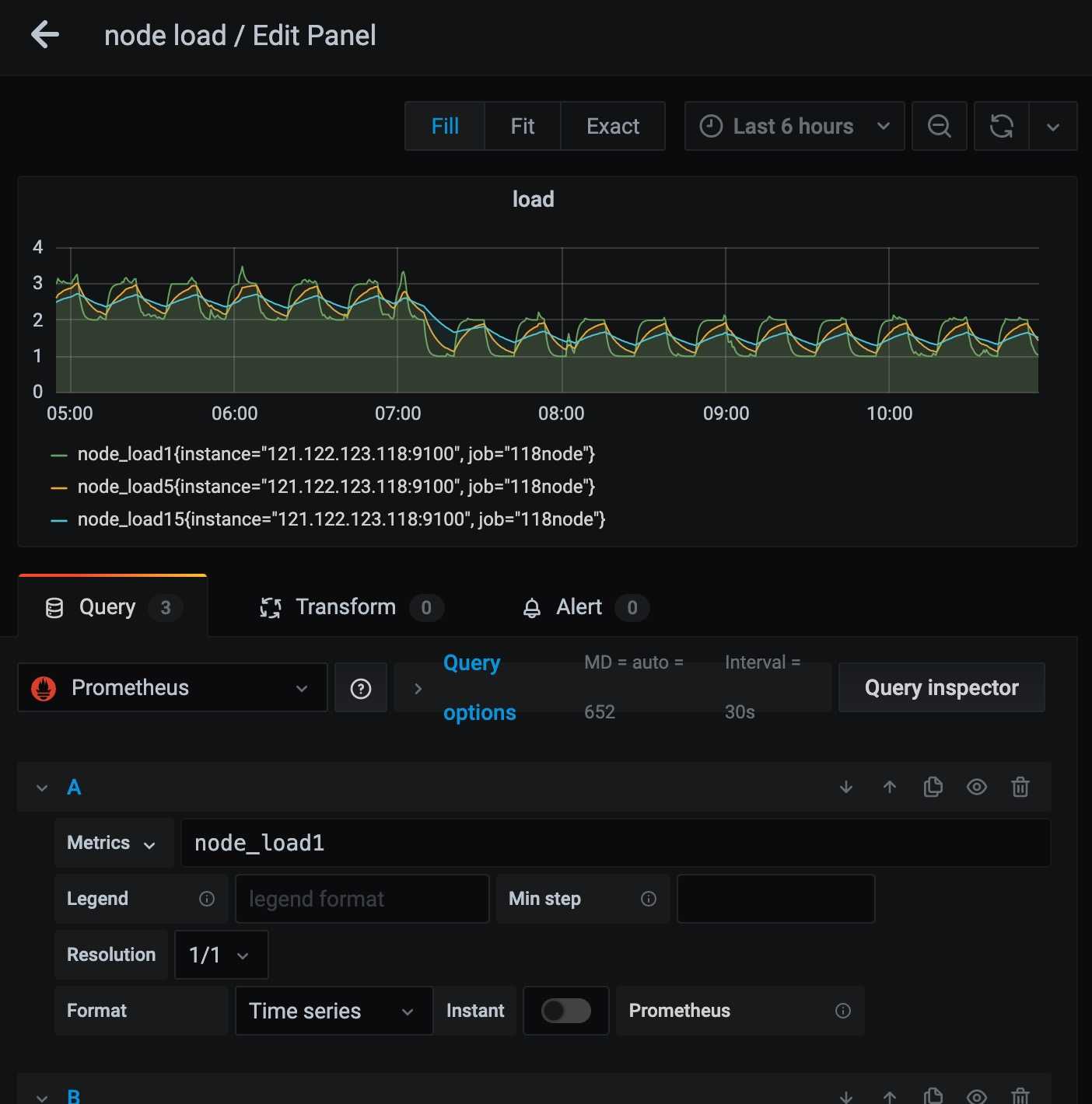Select Exact display mode
The image size is (1092, 1104).
613,126
